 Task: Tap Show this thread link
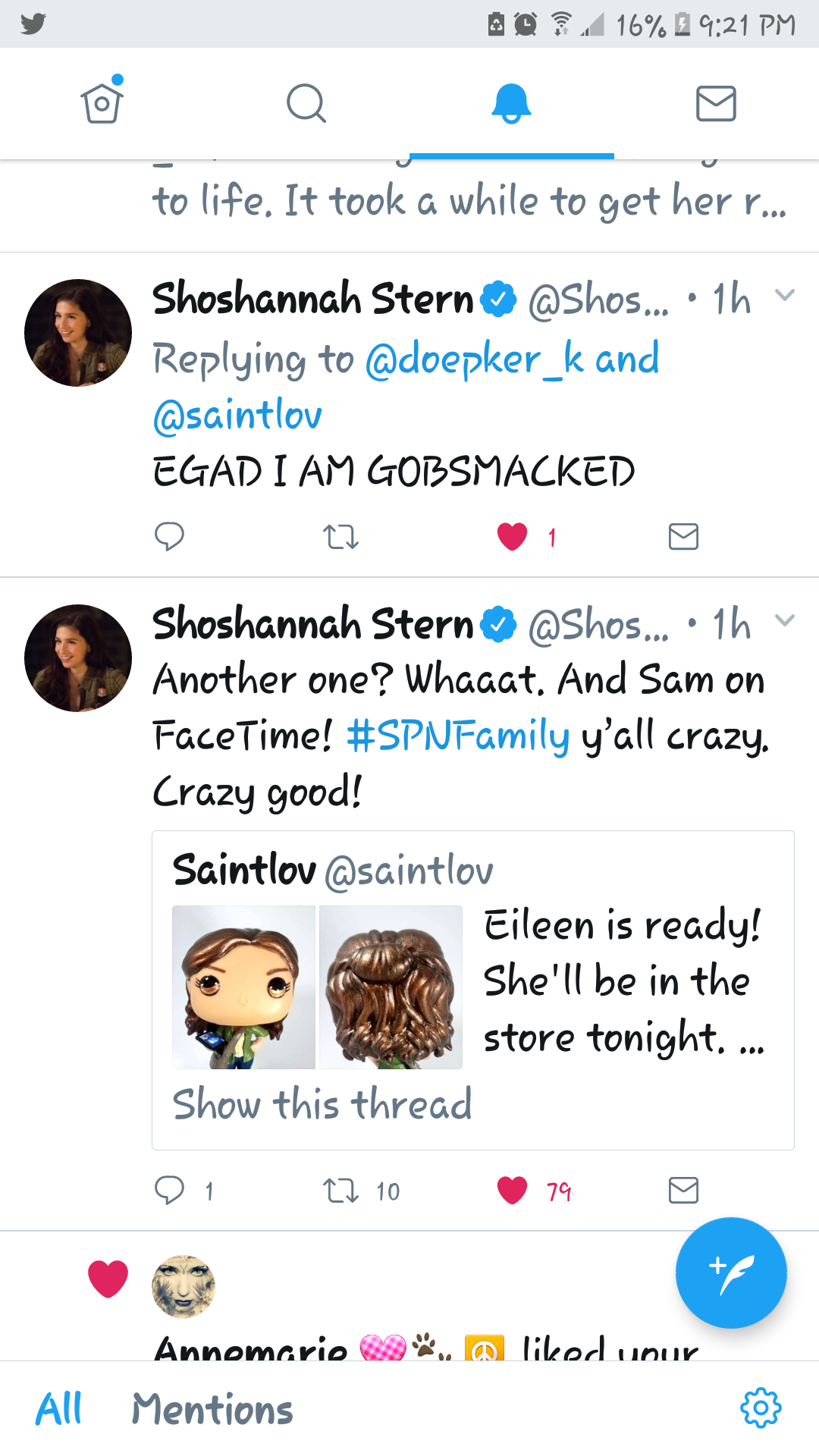[x=322, y=1103]
